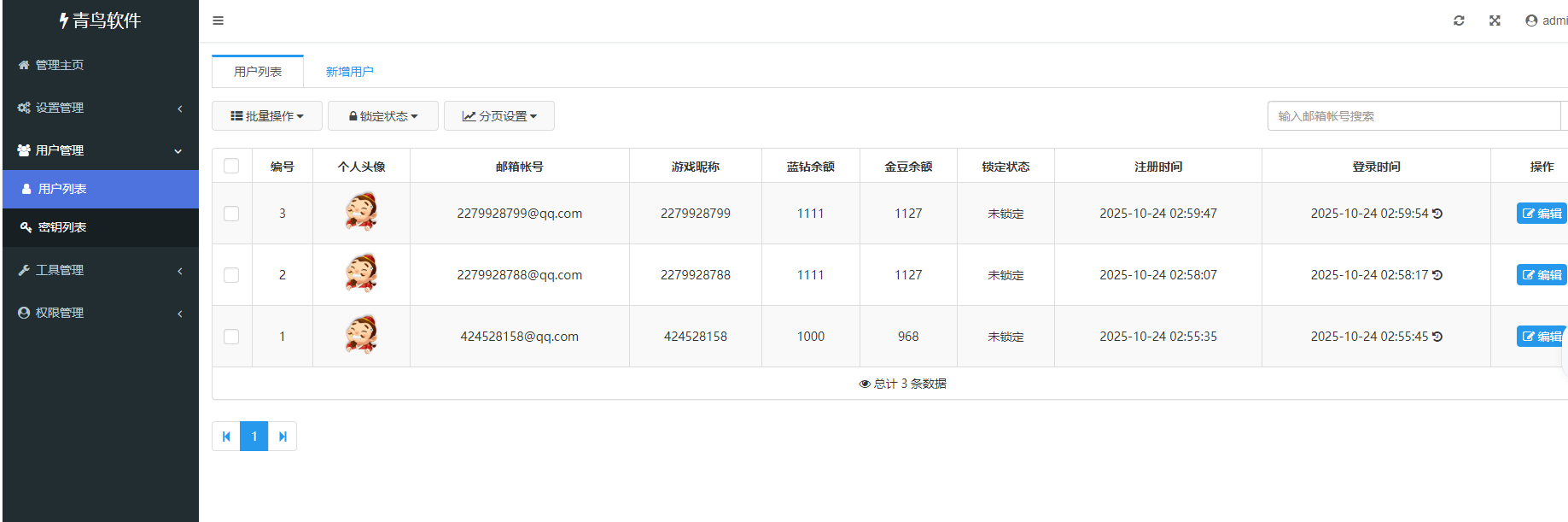Click the fullscreen expand icon
1568x522 pixels.
tap(1495, 21)
